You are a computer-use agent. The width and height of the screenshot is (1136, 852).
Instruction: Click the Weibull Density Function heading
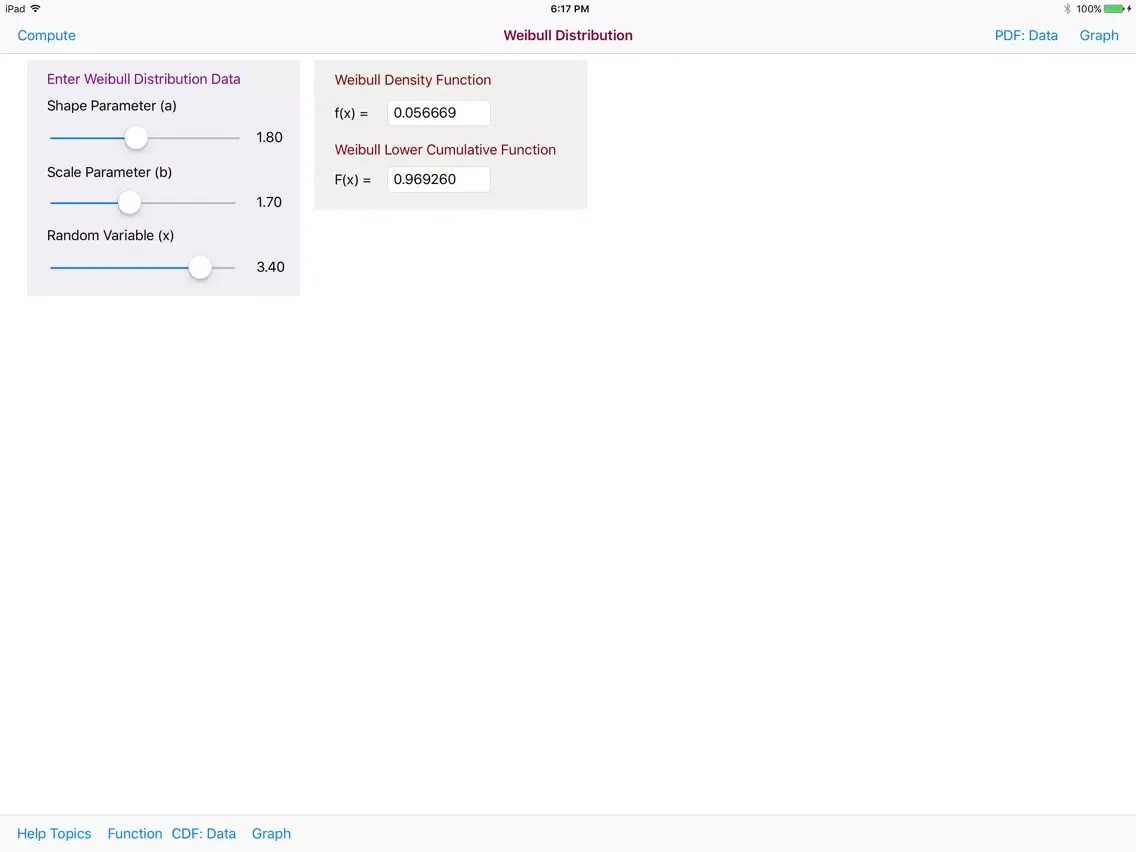[x=413, y=80]
